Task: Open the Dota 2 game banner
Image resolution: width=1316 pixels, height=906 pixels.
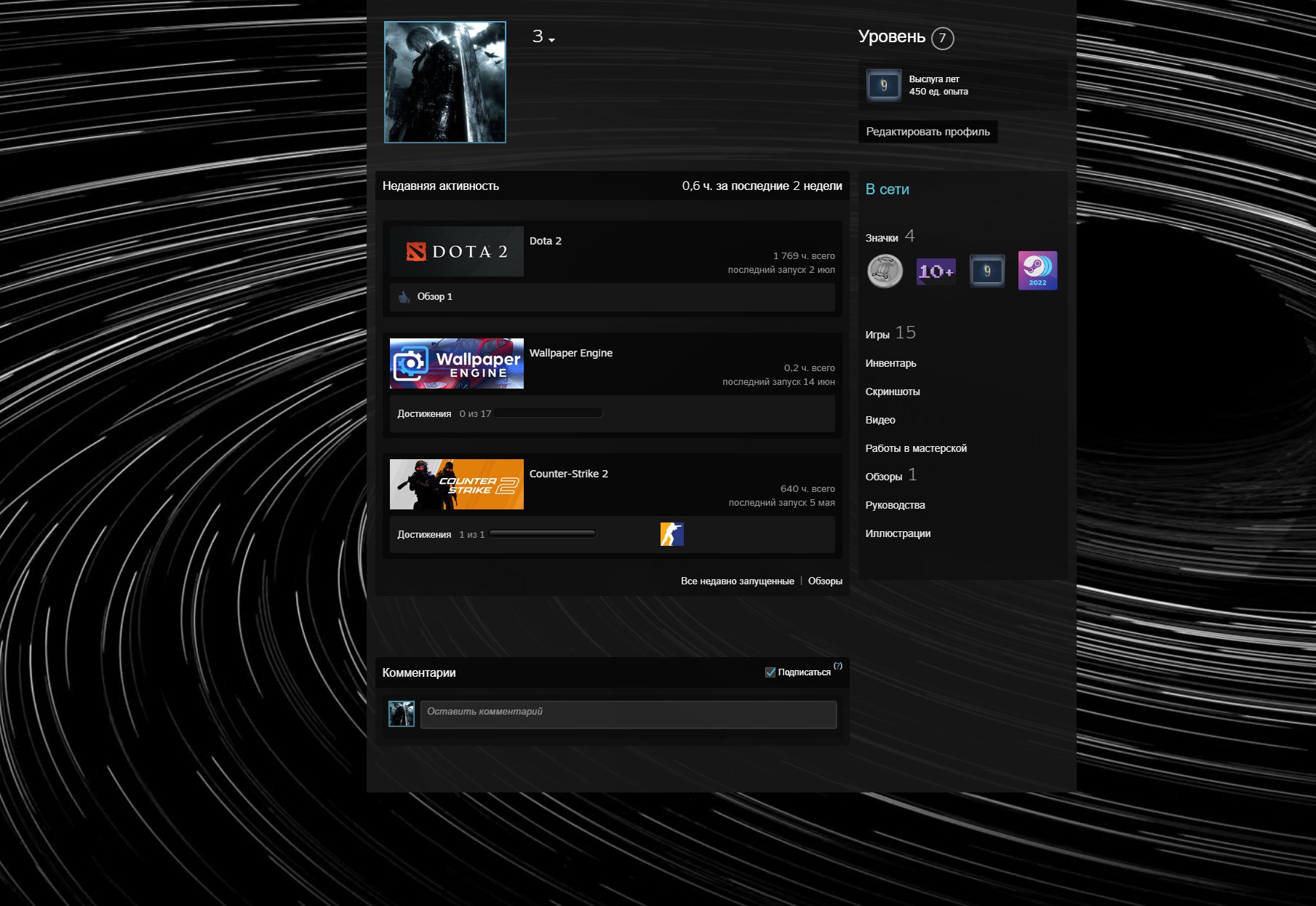Action: pos(456,252)
